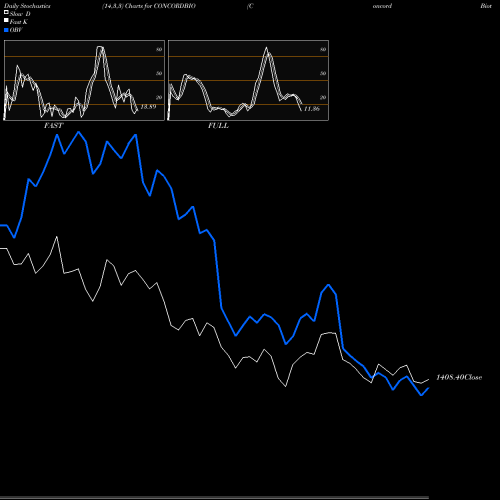
Task: Click the highest point of the blue OBV line
Action: coord(79,132)
